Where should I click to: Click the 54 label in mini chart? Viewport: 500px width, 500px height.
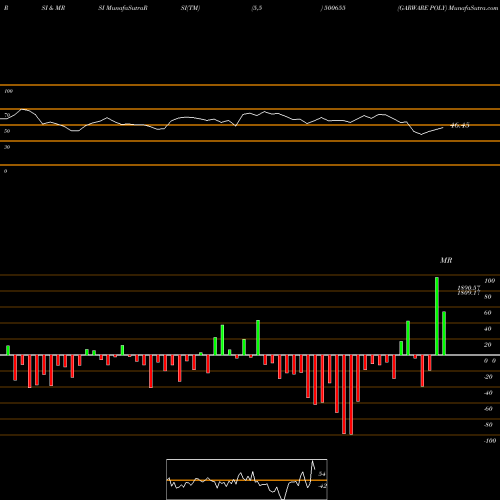point(322,474)
